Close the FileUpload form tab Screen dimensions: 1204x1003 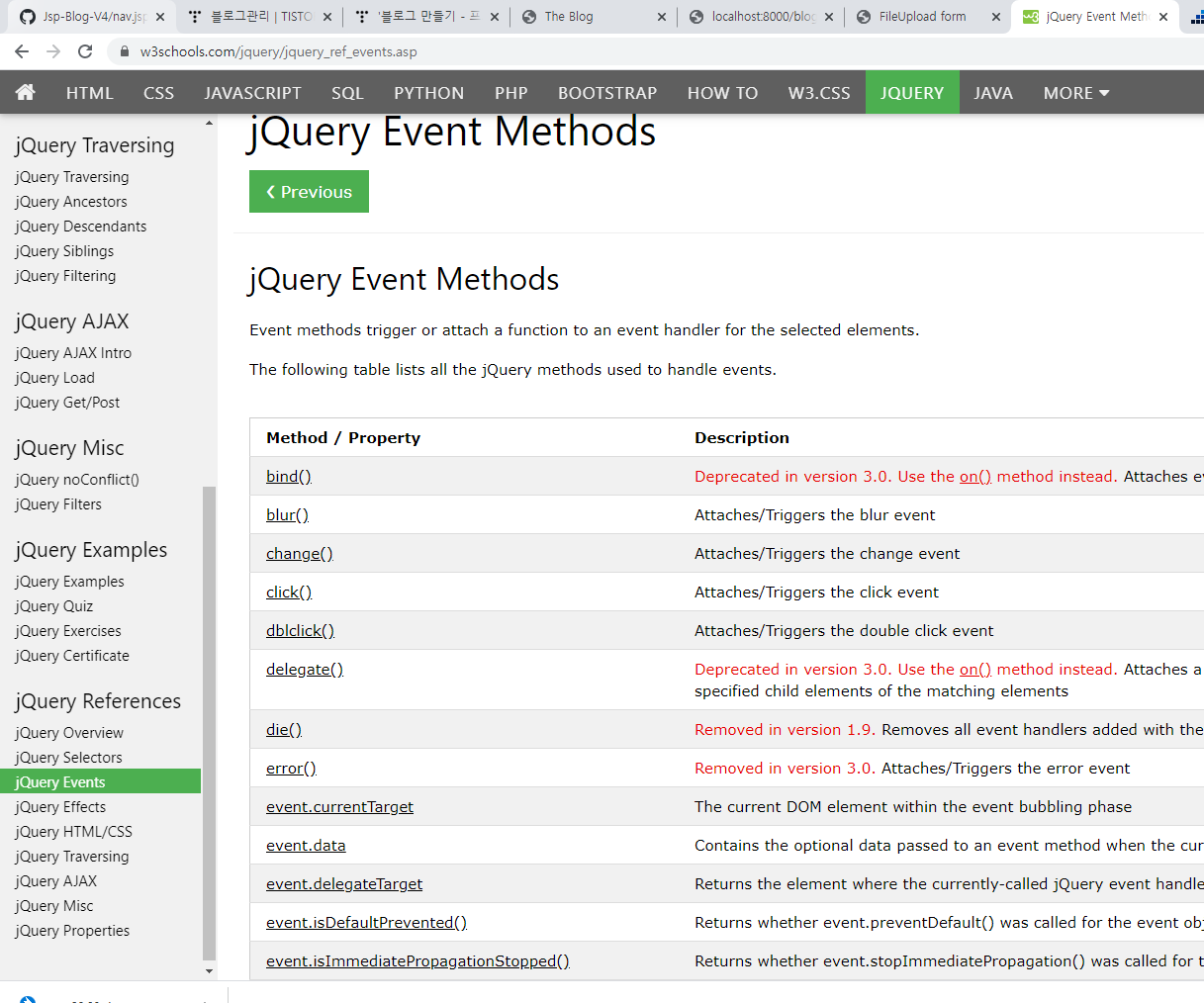pos(996,17)
